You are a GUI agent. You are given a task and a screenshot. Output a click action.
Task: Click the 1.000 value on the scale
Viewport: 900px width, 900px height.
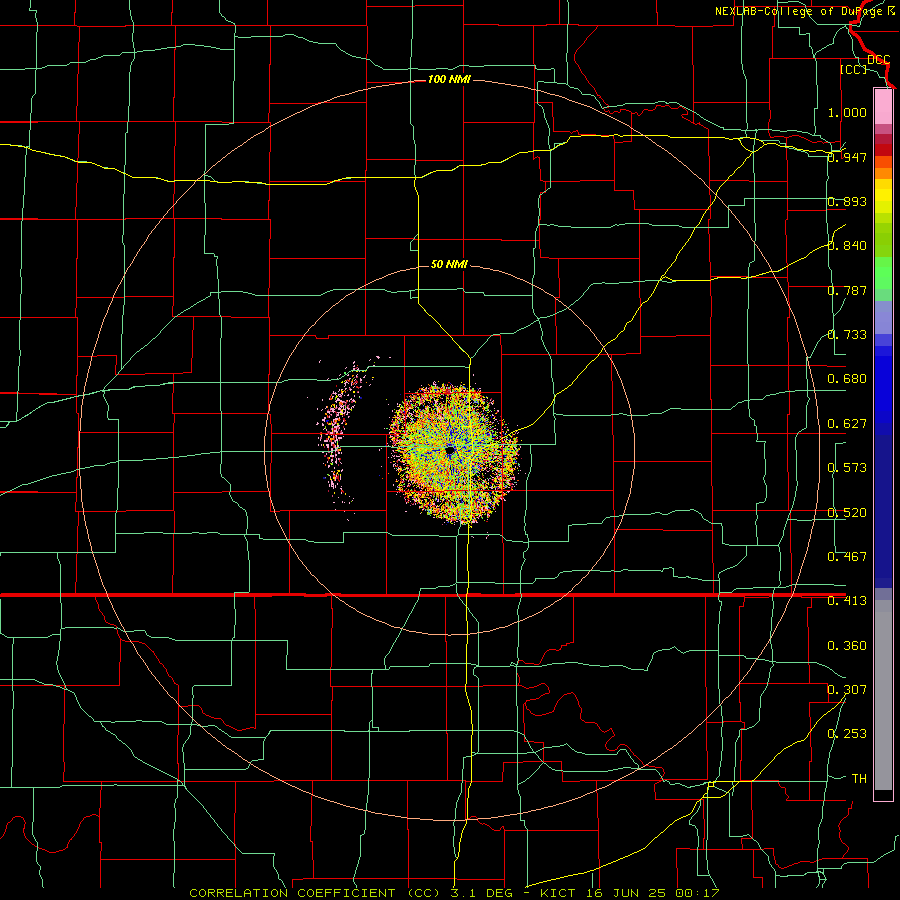pos(847,112)
